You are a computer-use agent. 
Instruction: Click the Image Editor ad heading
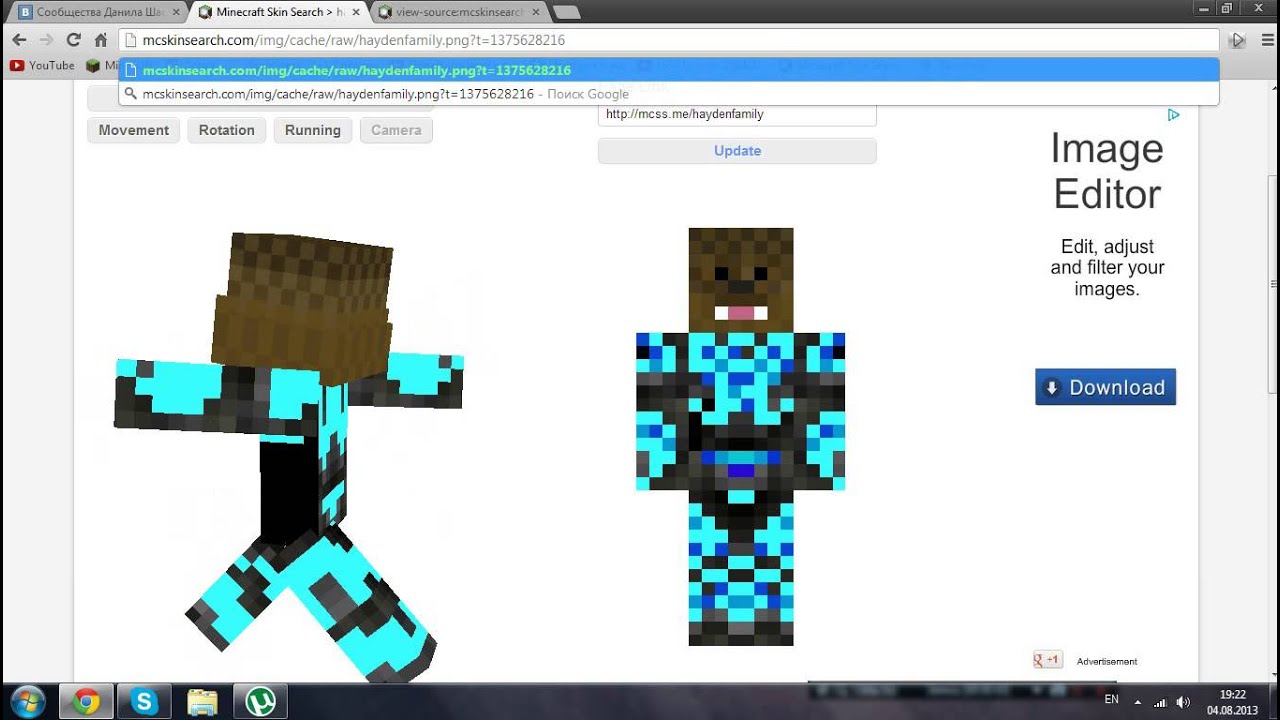1106,171
